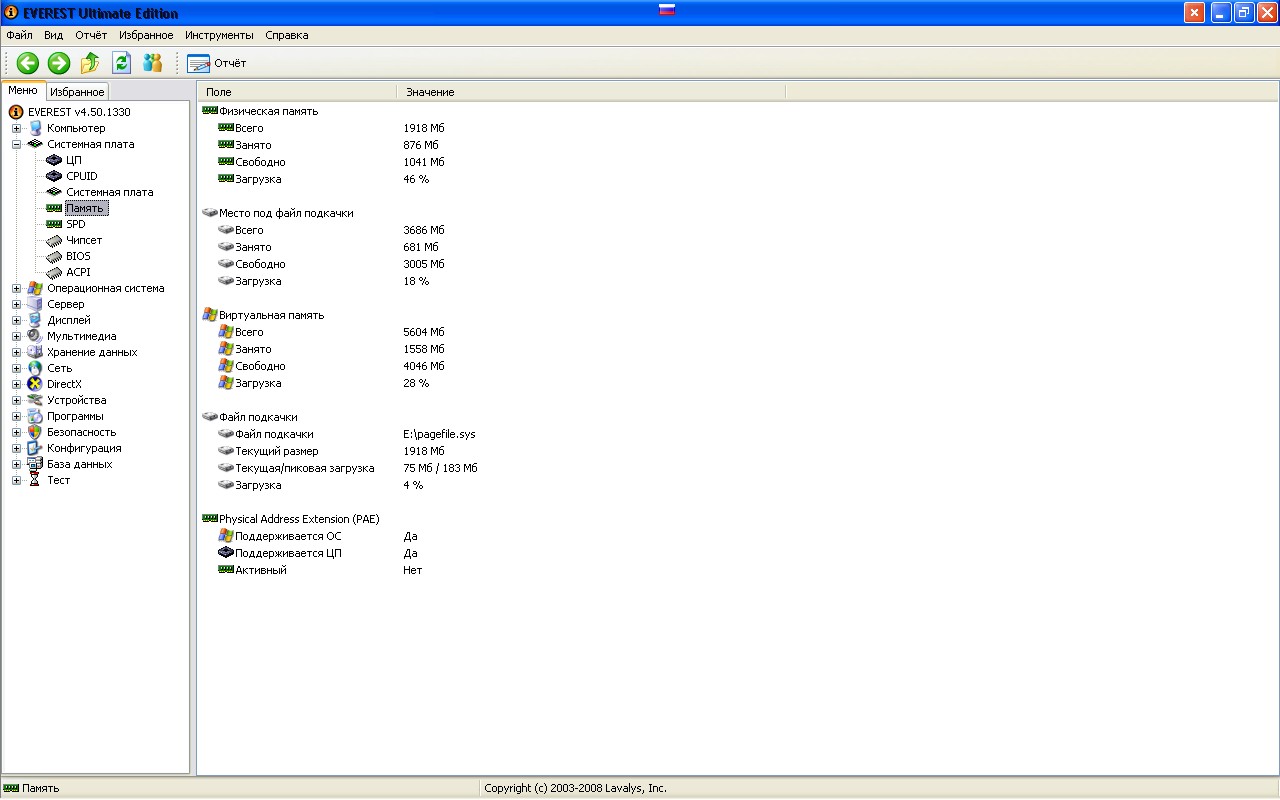Click the green Forward arrow toolbar icon
This screenshot has width=1280, height=800.
tap(59, 63)
